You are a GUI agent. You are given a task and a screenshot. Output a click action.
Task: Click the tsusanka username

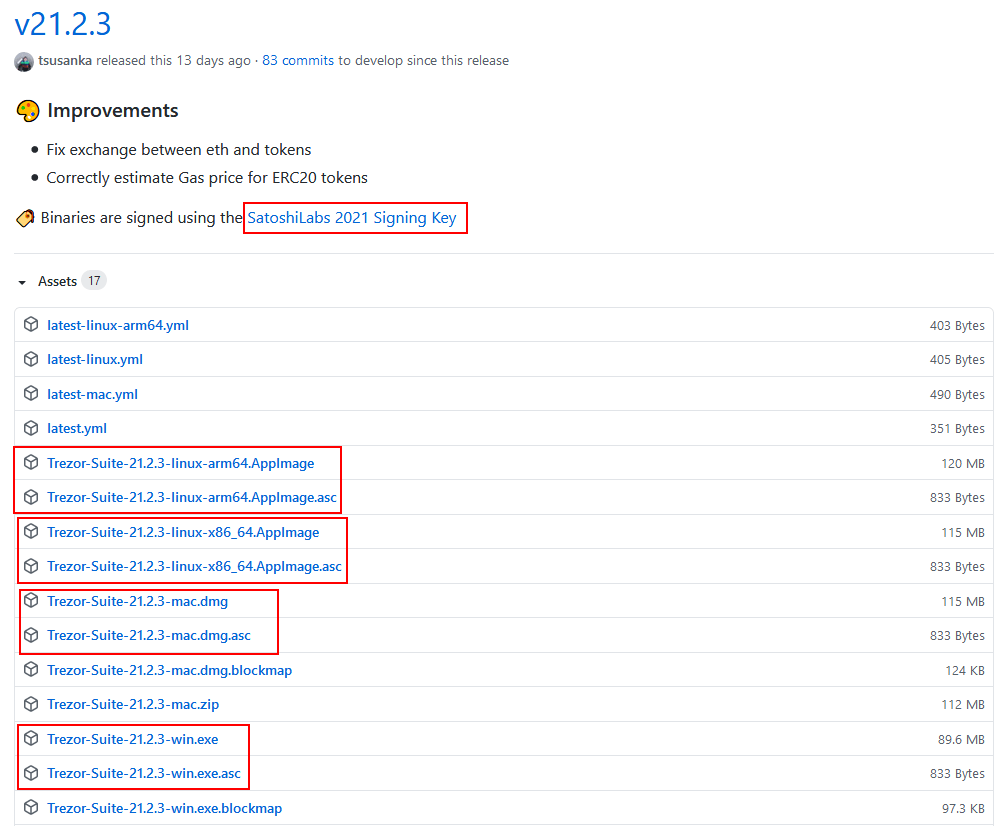pos(65,60)
